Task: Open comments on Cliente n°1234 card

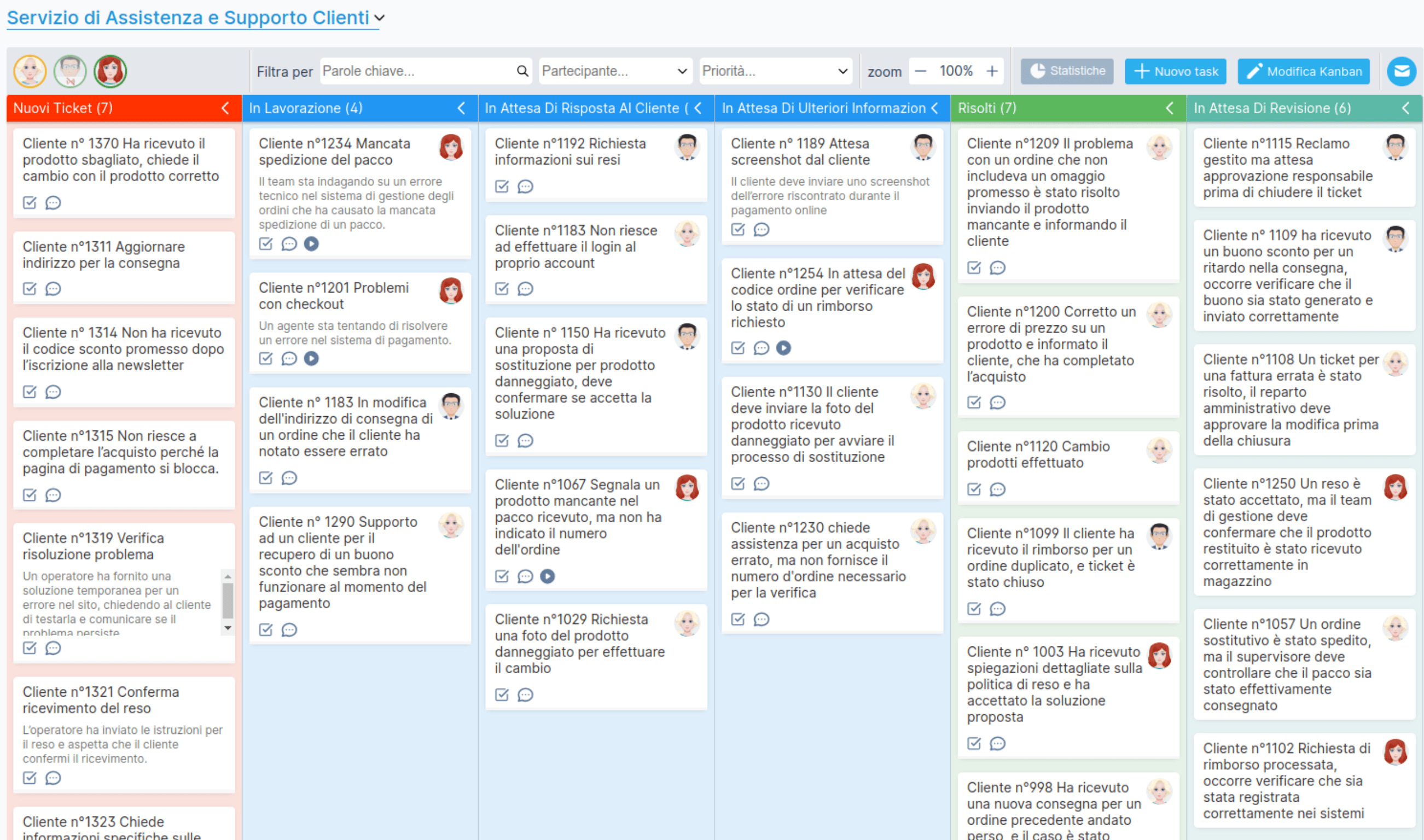Action: (289, 244)
